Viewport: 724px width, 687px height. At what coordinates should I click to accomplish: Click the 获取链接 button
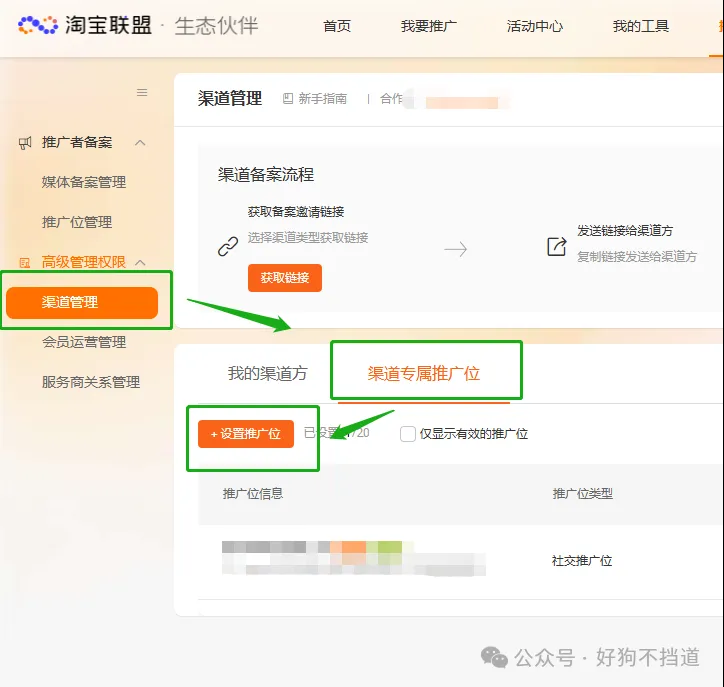pyautogui.click(x=285, y=277)
